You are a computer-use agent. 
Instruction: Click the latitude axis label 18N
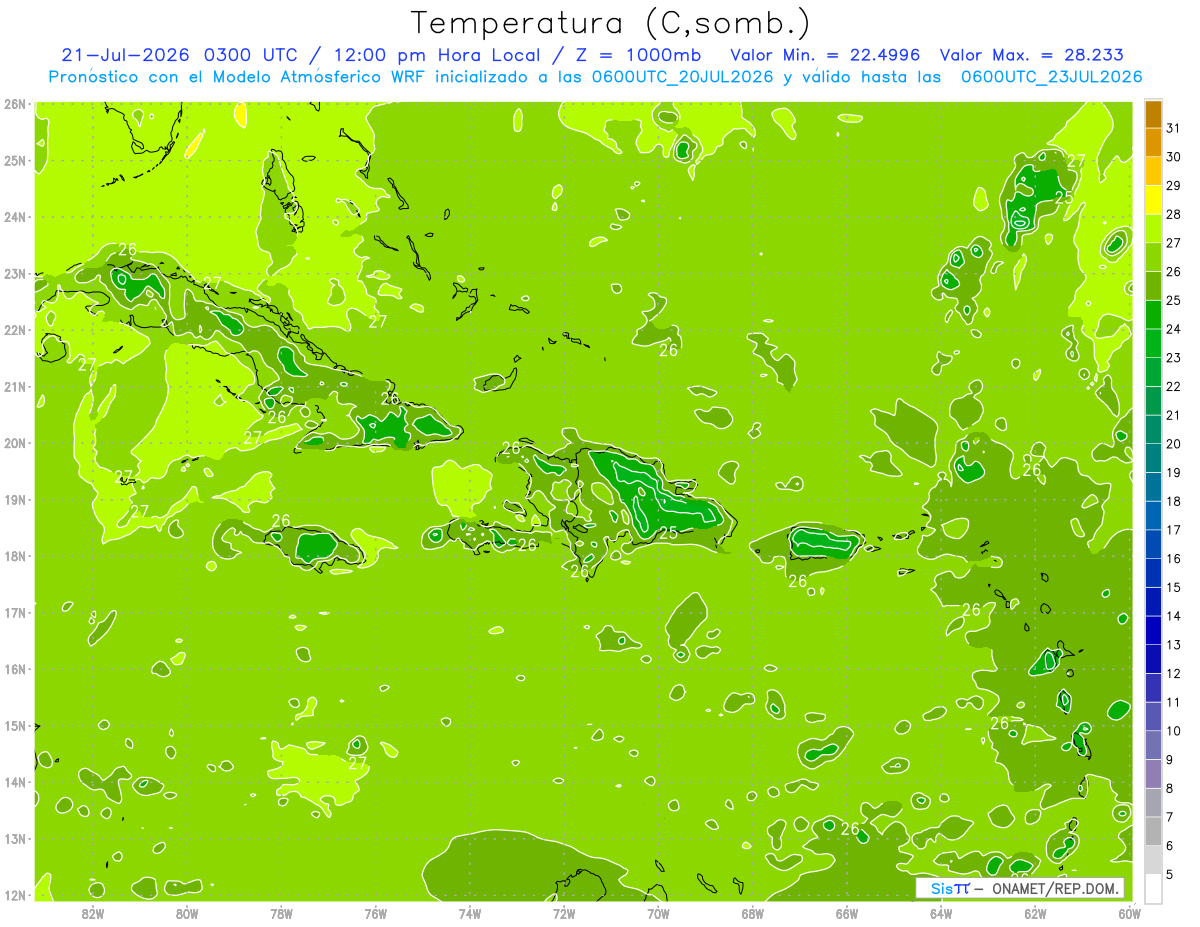pyautogui.click(x=15, y=556)
